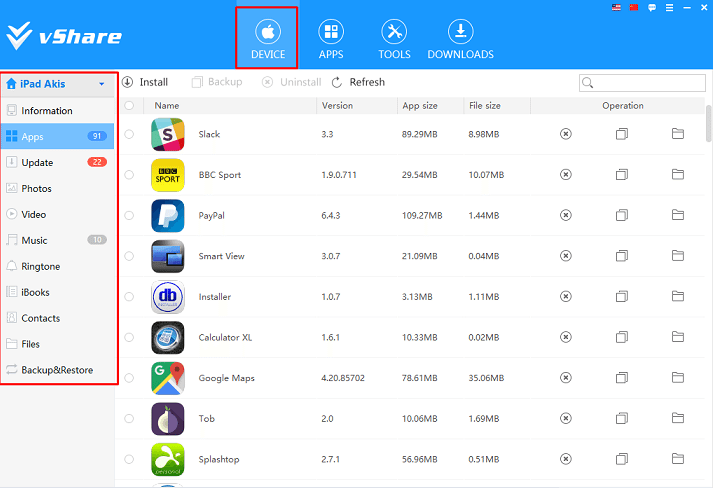Select the Installer row radio button
This screenshot has width=713, height=488.
(x=129, y=297)
